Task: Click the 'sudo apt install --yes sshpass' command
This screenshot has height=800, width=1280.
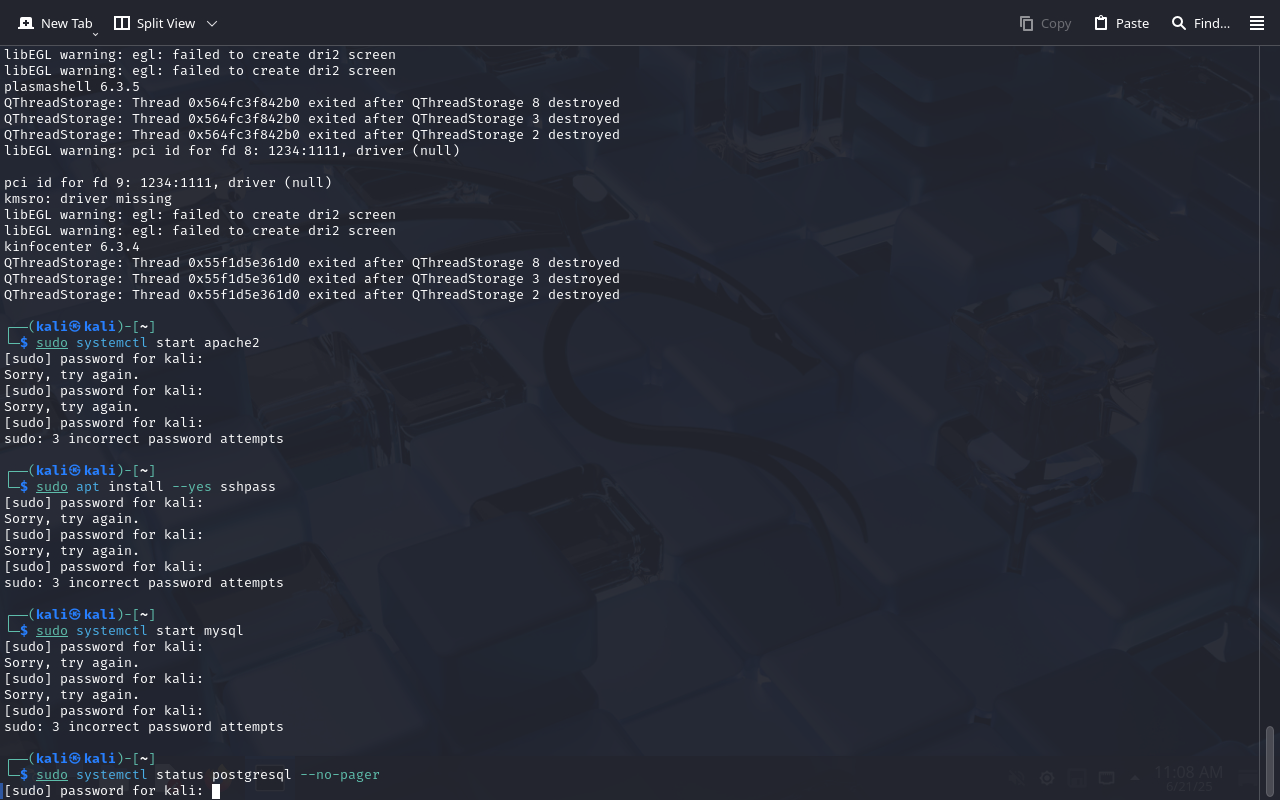Action: [x=156, y=487]
